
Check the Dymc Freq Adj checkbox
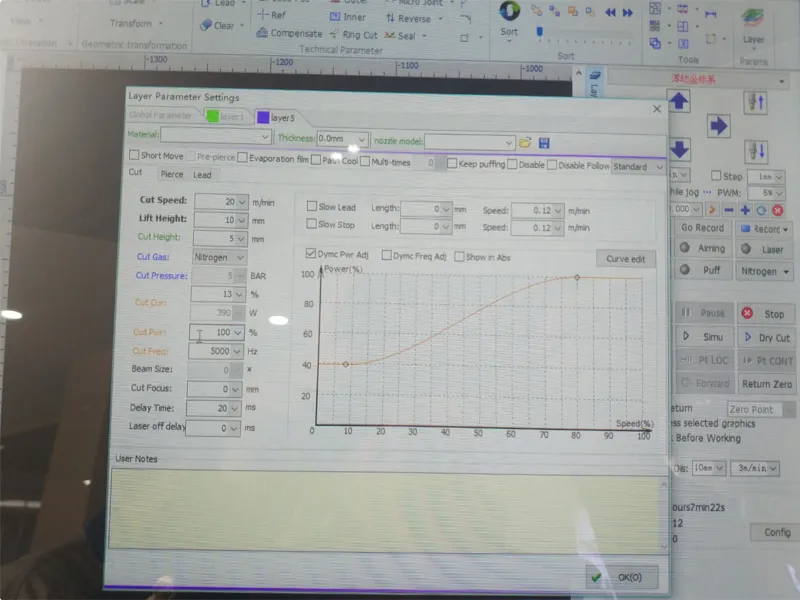pyautogui.click(x=387, y=255)
